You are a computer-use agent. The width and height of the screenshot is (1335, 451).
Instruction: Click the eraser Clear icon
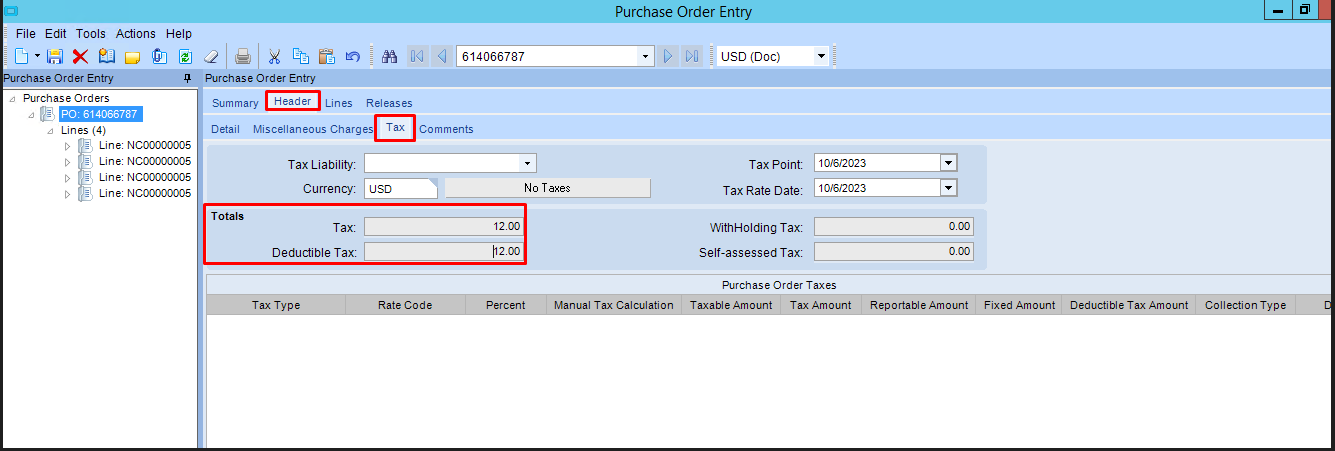(x=211, y=56)
